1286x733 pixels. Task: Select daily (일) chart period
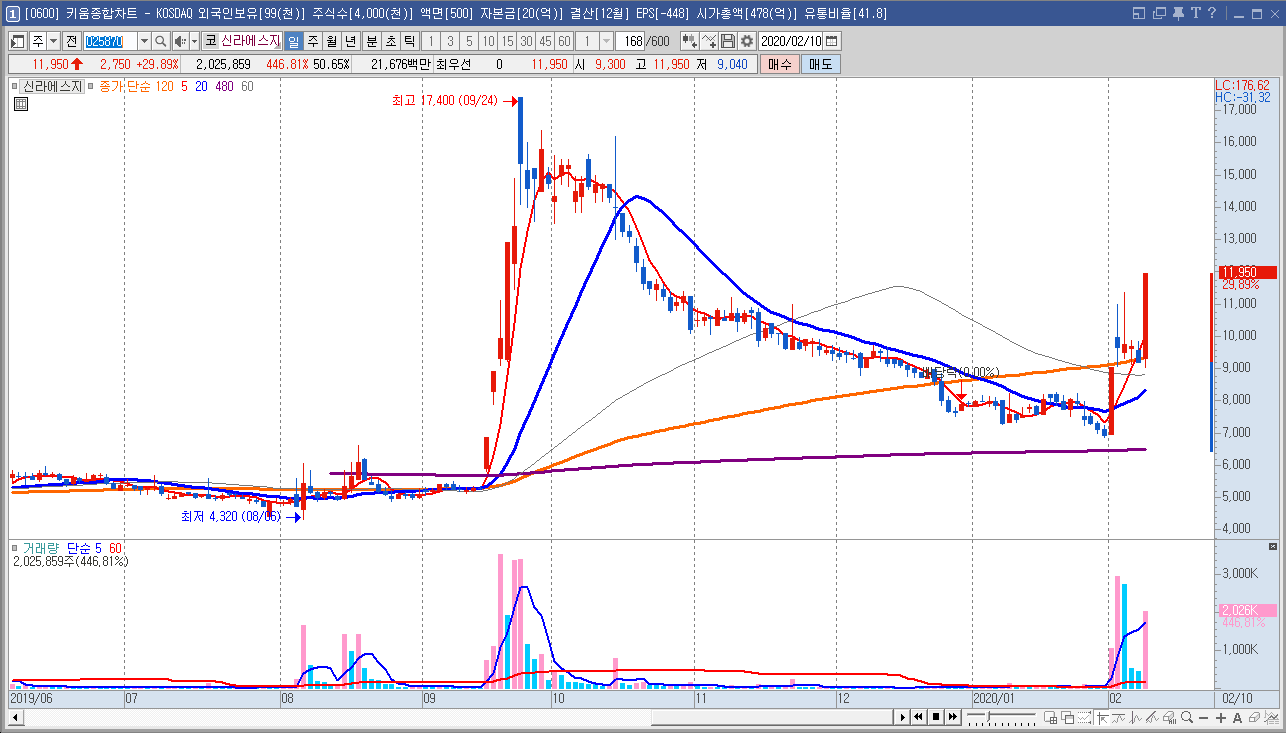293,41
